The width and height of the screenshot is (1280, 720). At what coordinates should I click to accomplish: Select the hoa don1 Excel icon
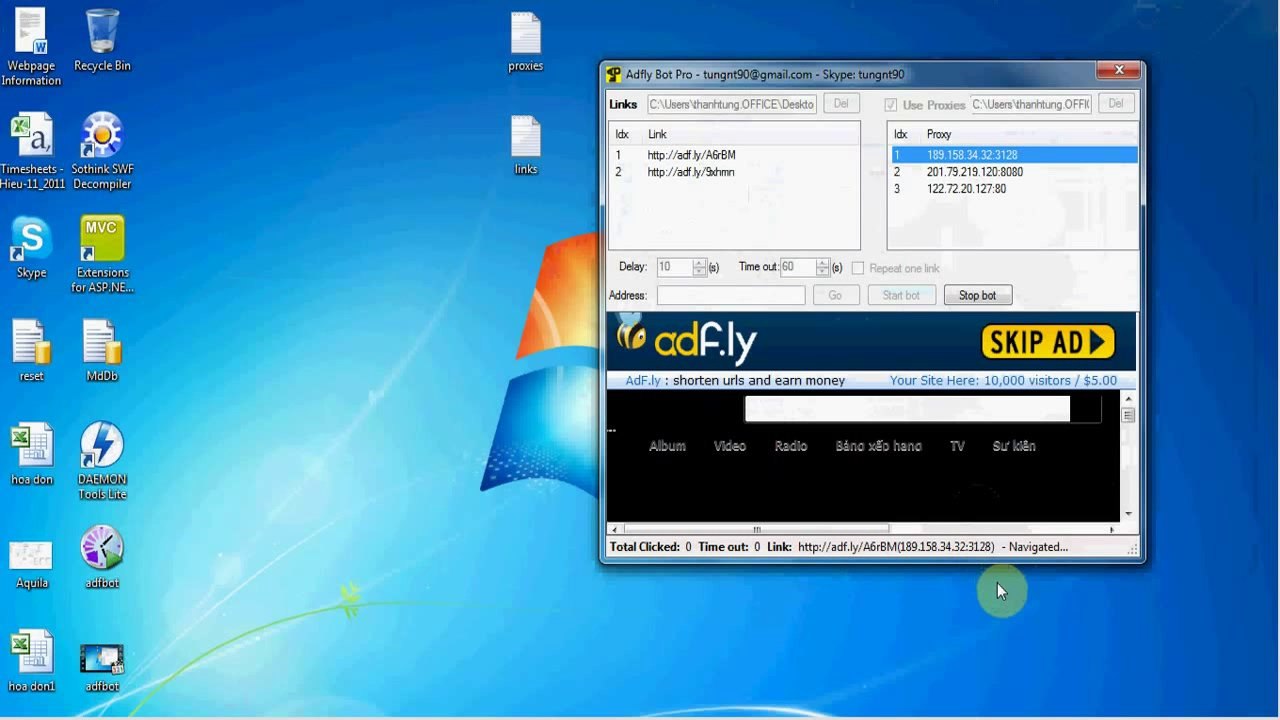point(32,661)
